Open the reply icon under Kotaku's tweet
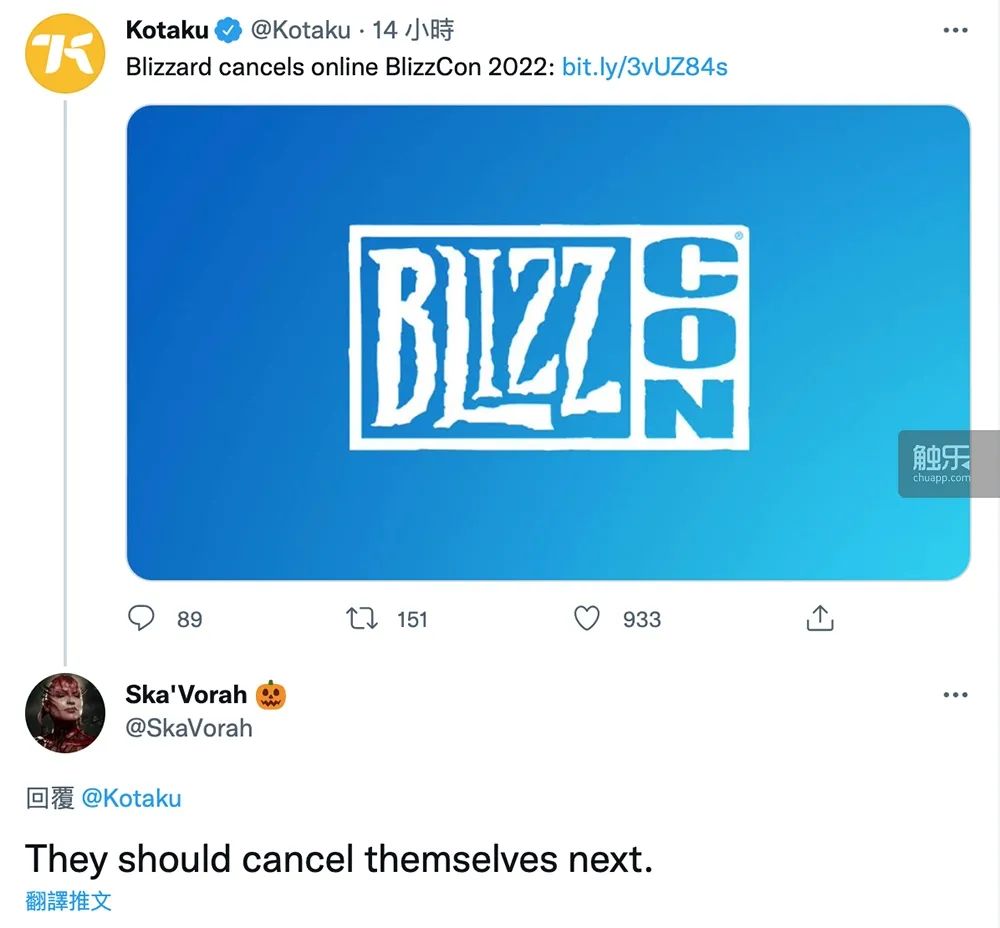The width and height of the screenshot is (1000, 928). coord(141,618)
